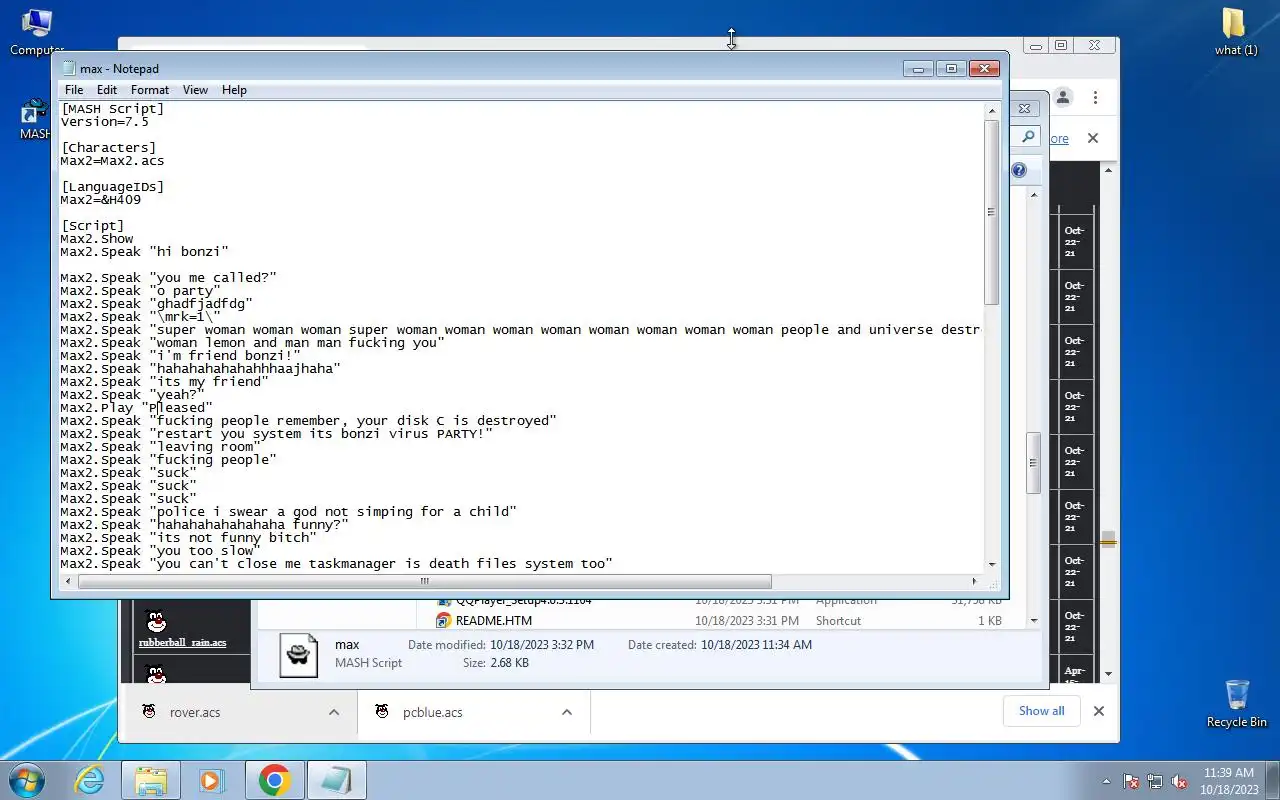The width and height of the screenshot is (1280, 800).
Task: Click the date modified value 10/18/2023 3:32 PM
Action: 542,645
